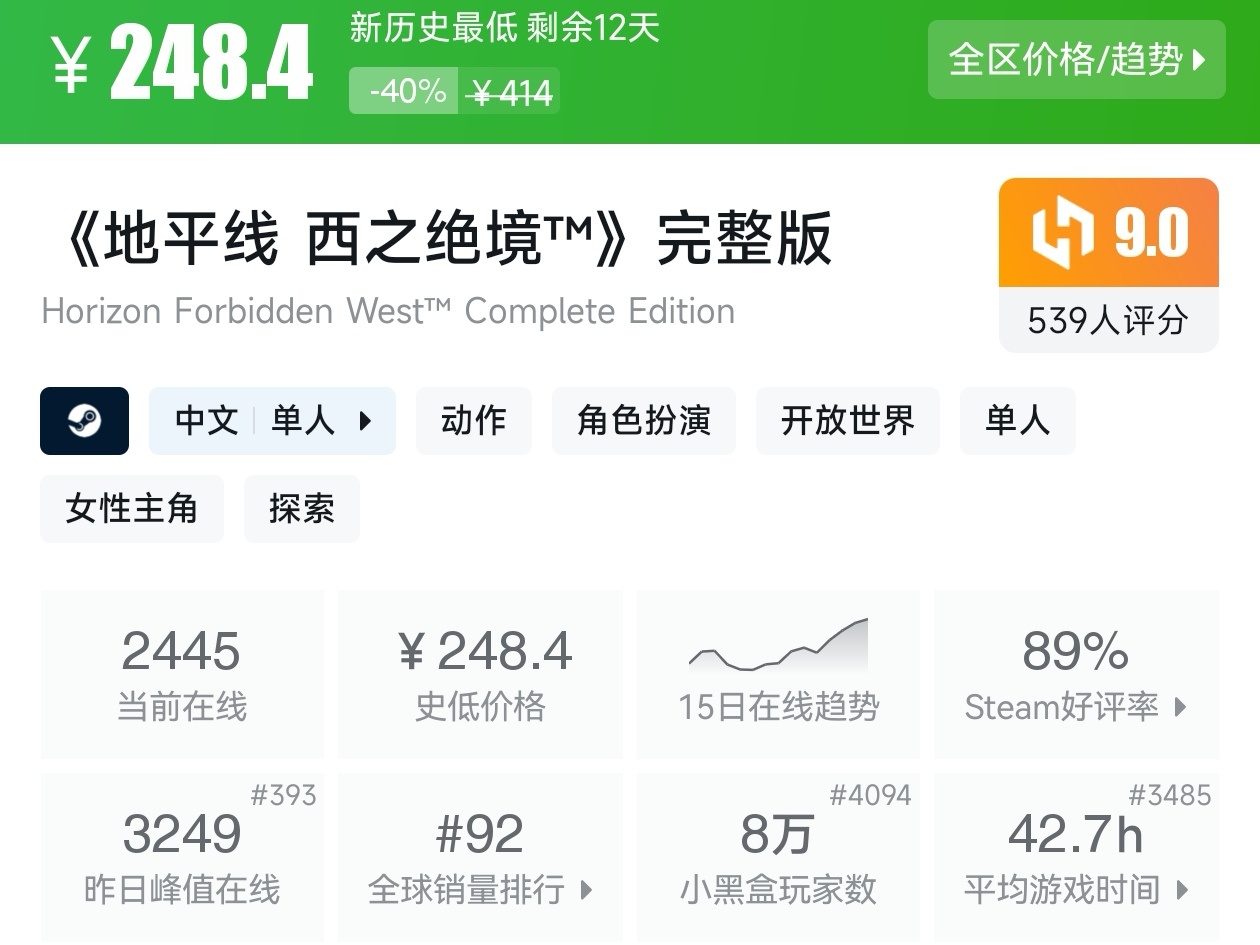The width and height of the screenshot is (1260, 945).
Task: Expand the Steam好评率 89% details
Action: click(1076, 674)
